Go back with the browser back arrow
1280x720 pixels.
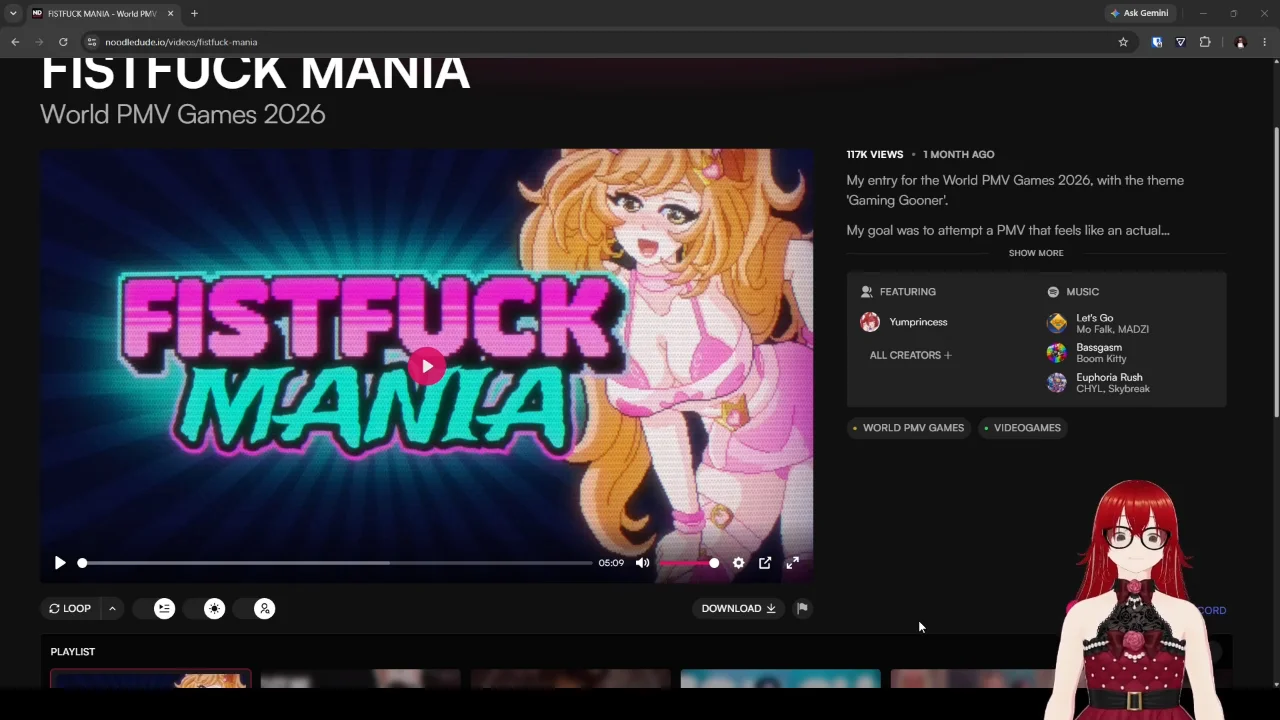click(x=15, y=42)
